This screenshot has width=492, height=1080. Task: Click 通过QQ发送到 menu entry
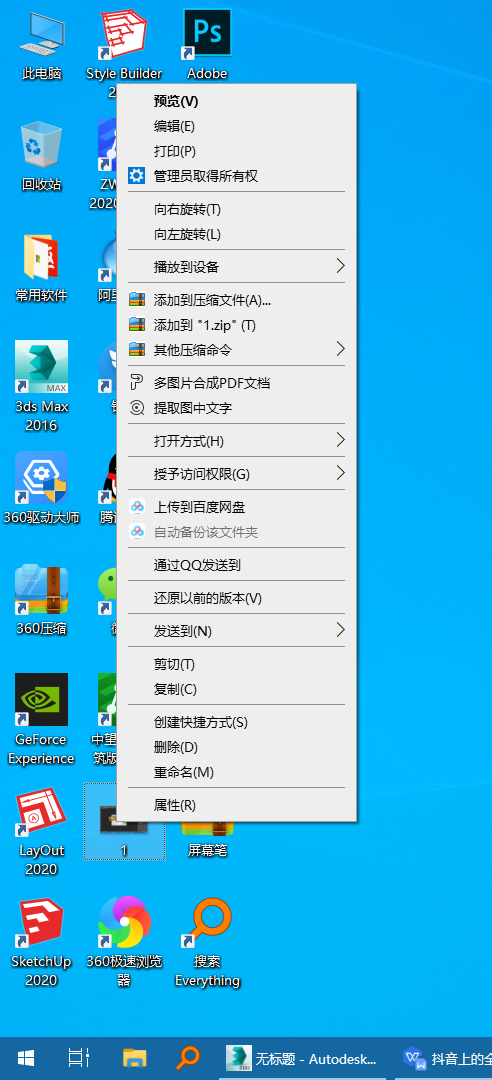click(x=236, y=565)
